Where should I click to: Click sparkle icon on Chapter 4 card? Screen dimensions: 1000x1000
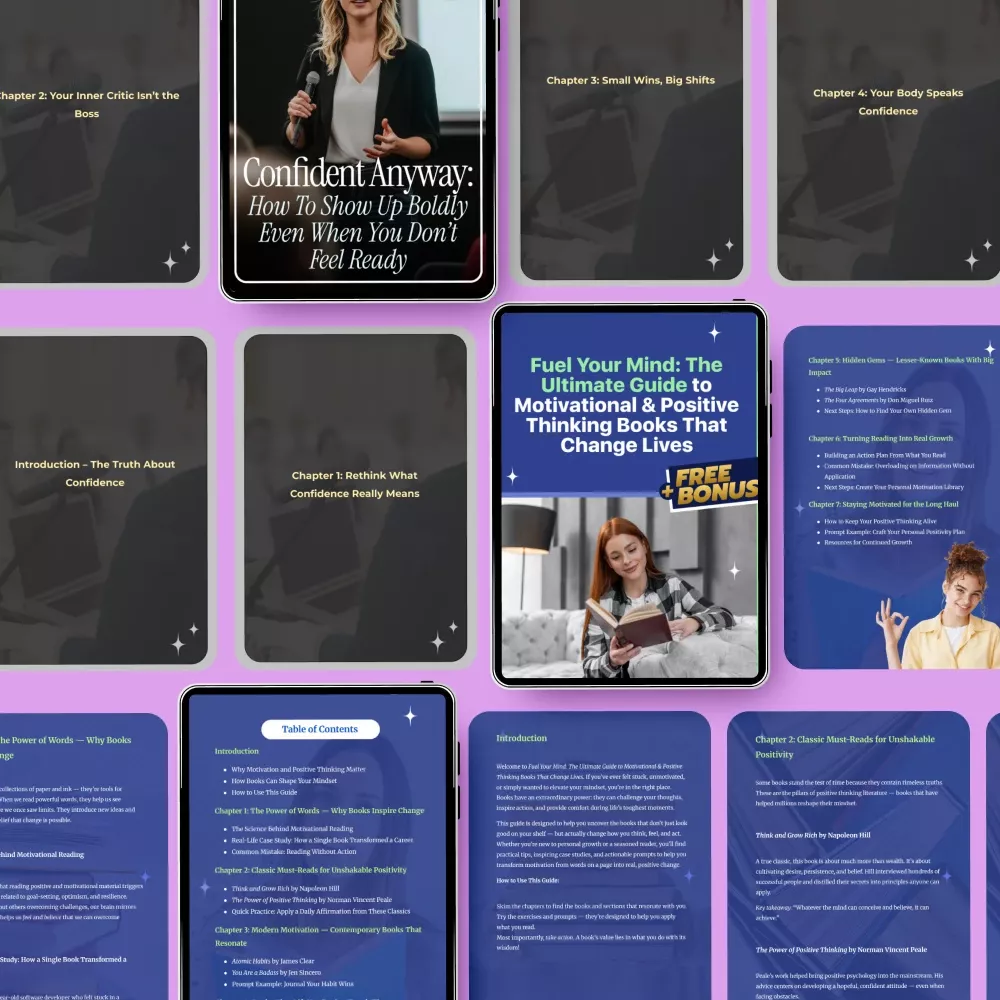973,257
